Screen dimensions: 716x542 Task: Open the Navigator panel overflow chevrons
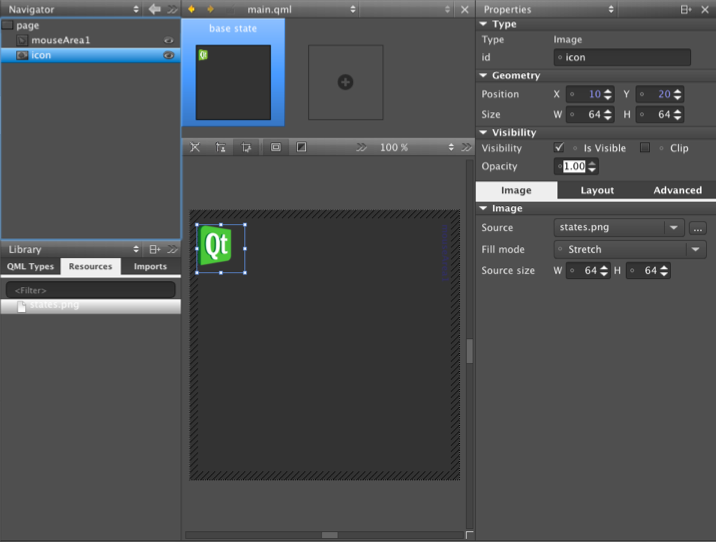click(x=172, y=9)
